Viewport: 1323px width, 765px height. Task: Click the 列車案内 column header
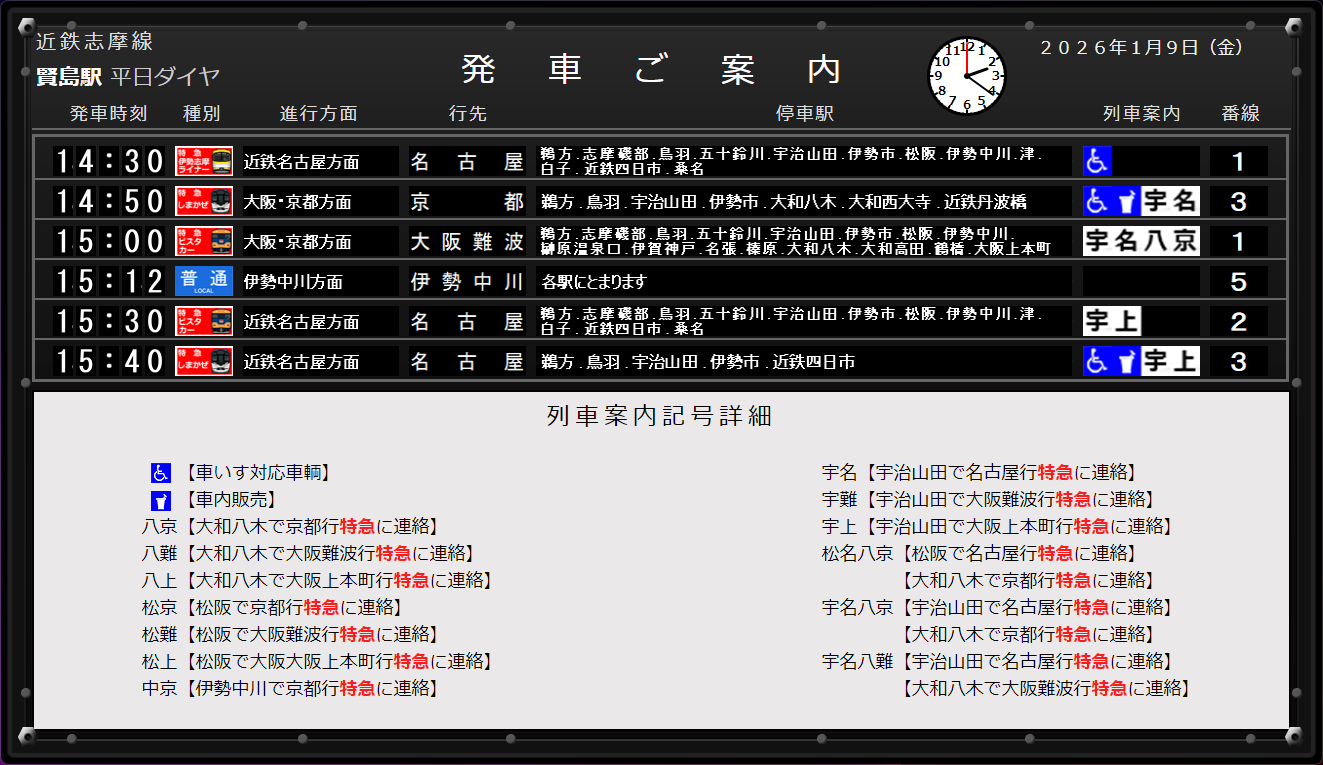pyautogui.click(x=1141, y=114)
